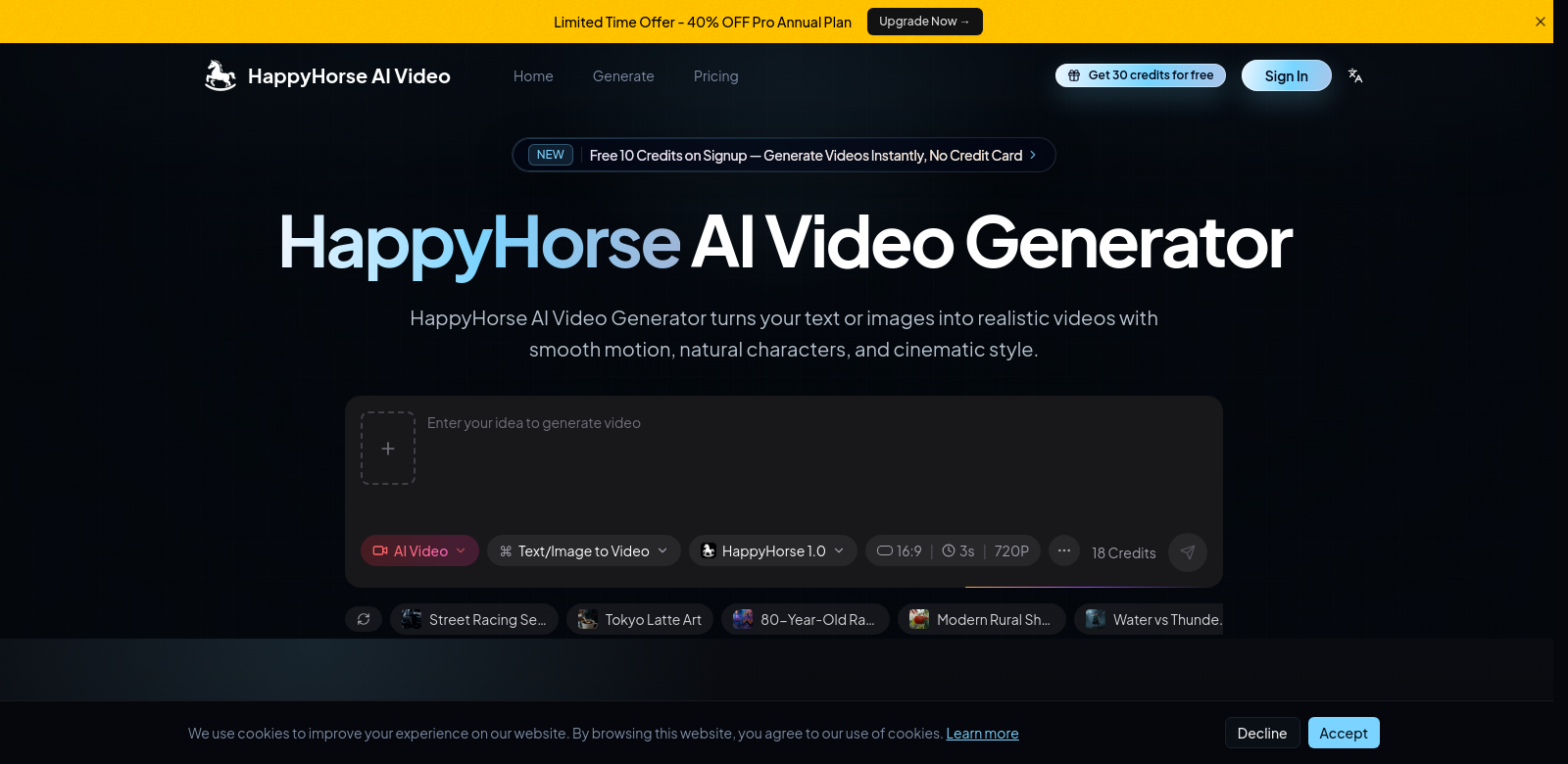The width and height of the screenshot is (1568, 764).
Task: Claim the Get 30 credits for free offer
Action: click(x=1141, y=75)
